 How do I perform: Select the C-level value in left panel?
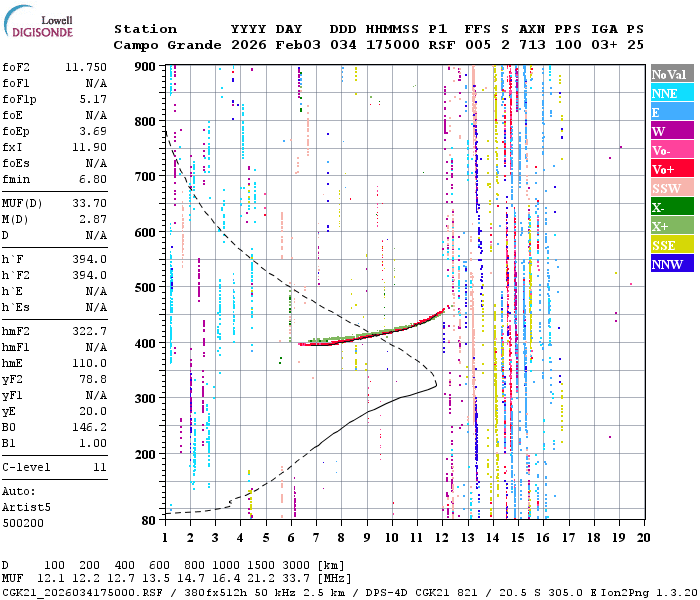click(x=99, y=467)
